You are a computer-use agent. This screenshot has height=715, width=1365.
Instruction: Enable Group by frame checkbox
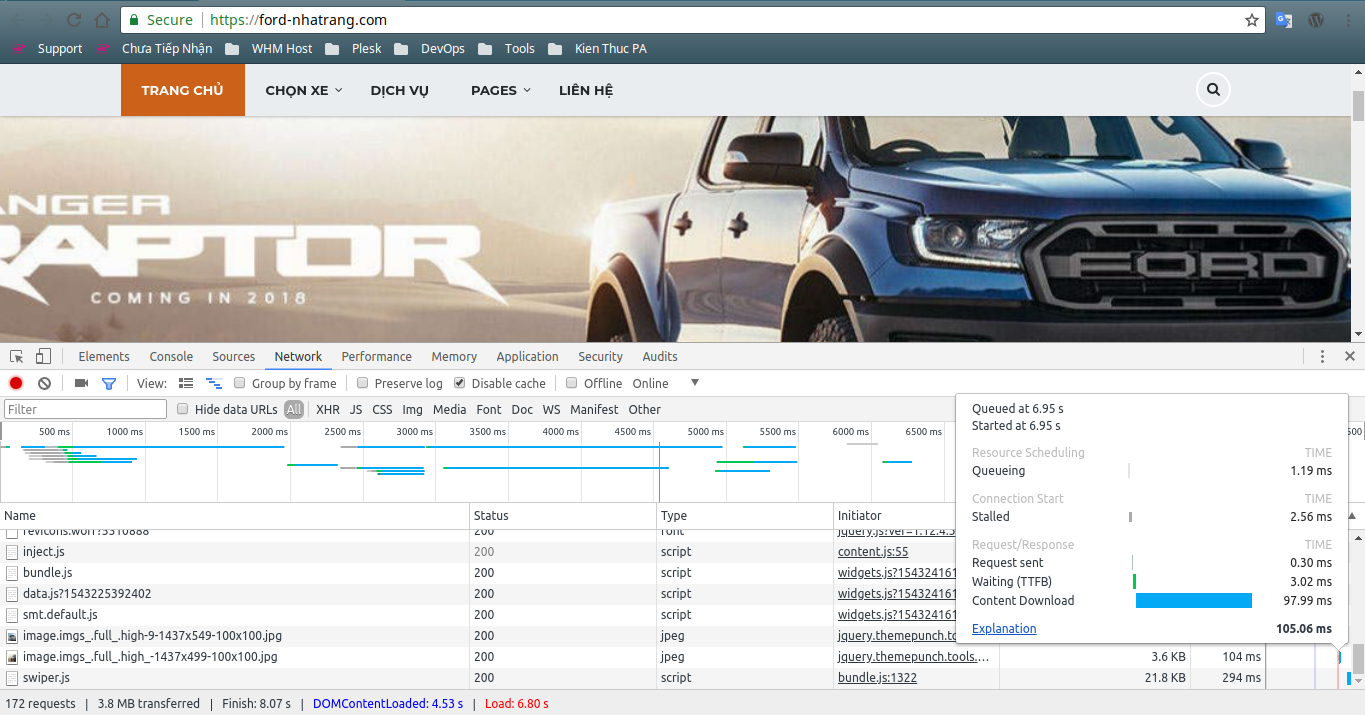(x=240, y=383)
